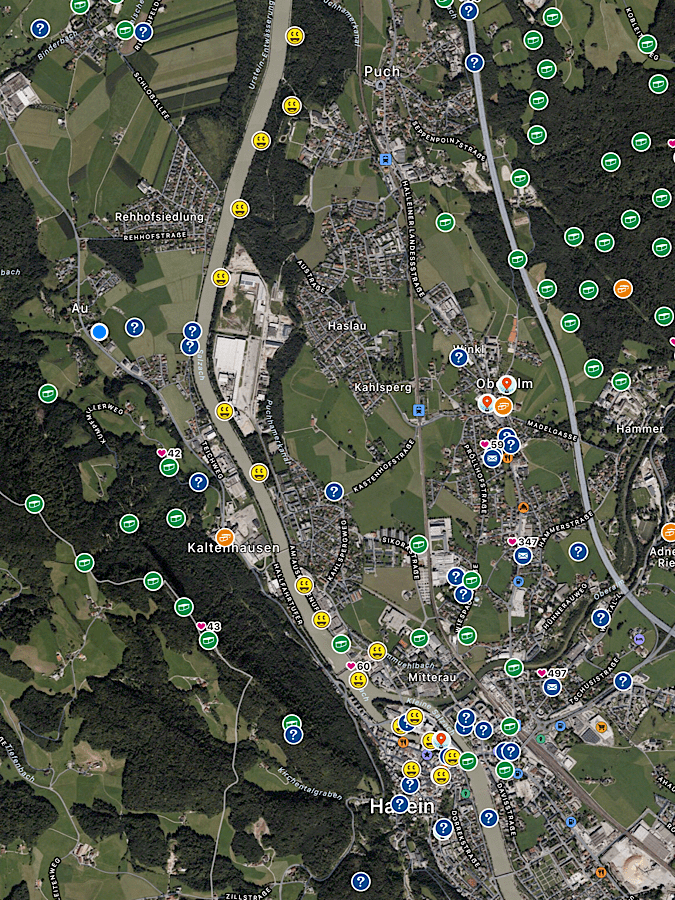The height and width of the screenshot is (900, 675).
Task: Select the red location pin on Oberalm
Action: click(507, 384)
